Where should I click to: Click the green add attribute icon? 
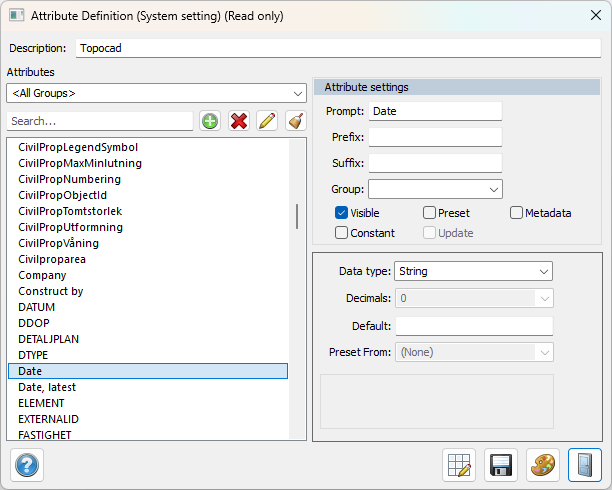click(210, 121)
